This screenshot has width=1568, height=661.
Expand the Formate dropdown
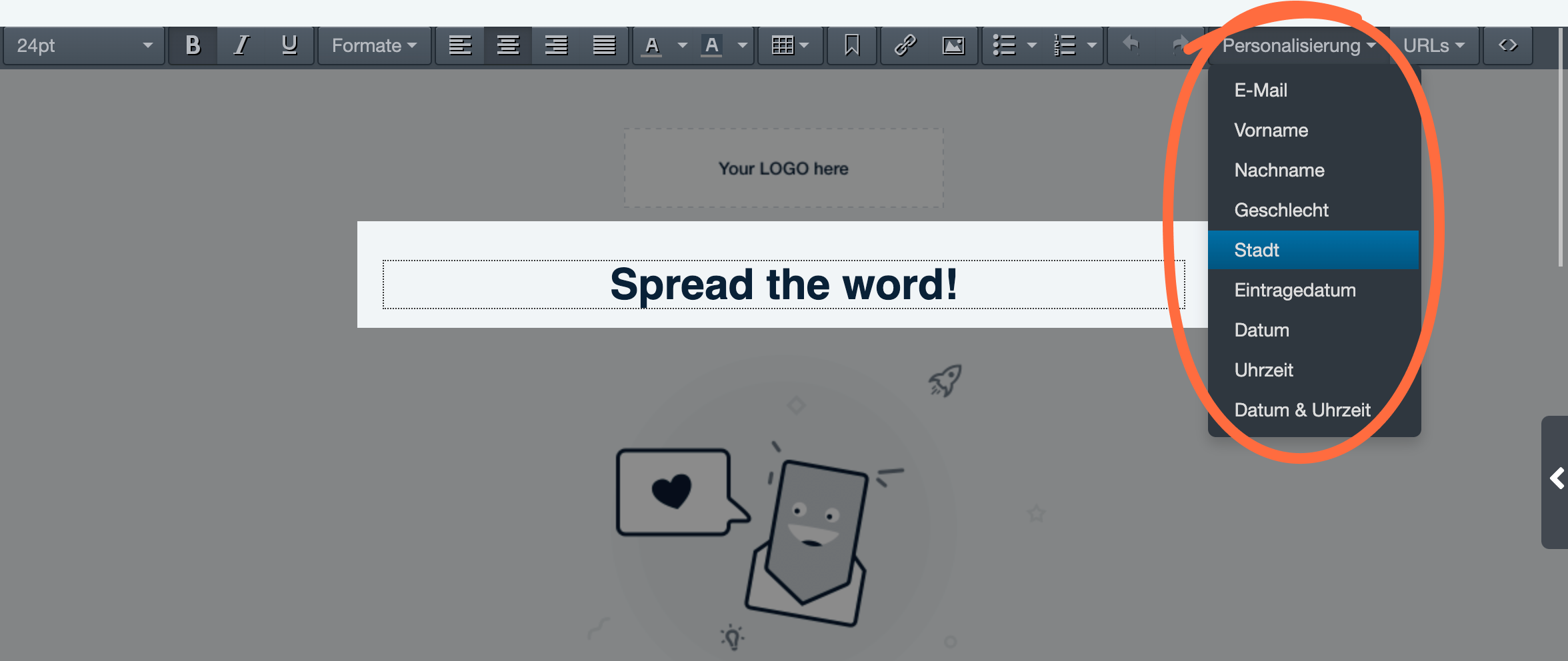click(x=374, y=45)
